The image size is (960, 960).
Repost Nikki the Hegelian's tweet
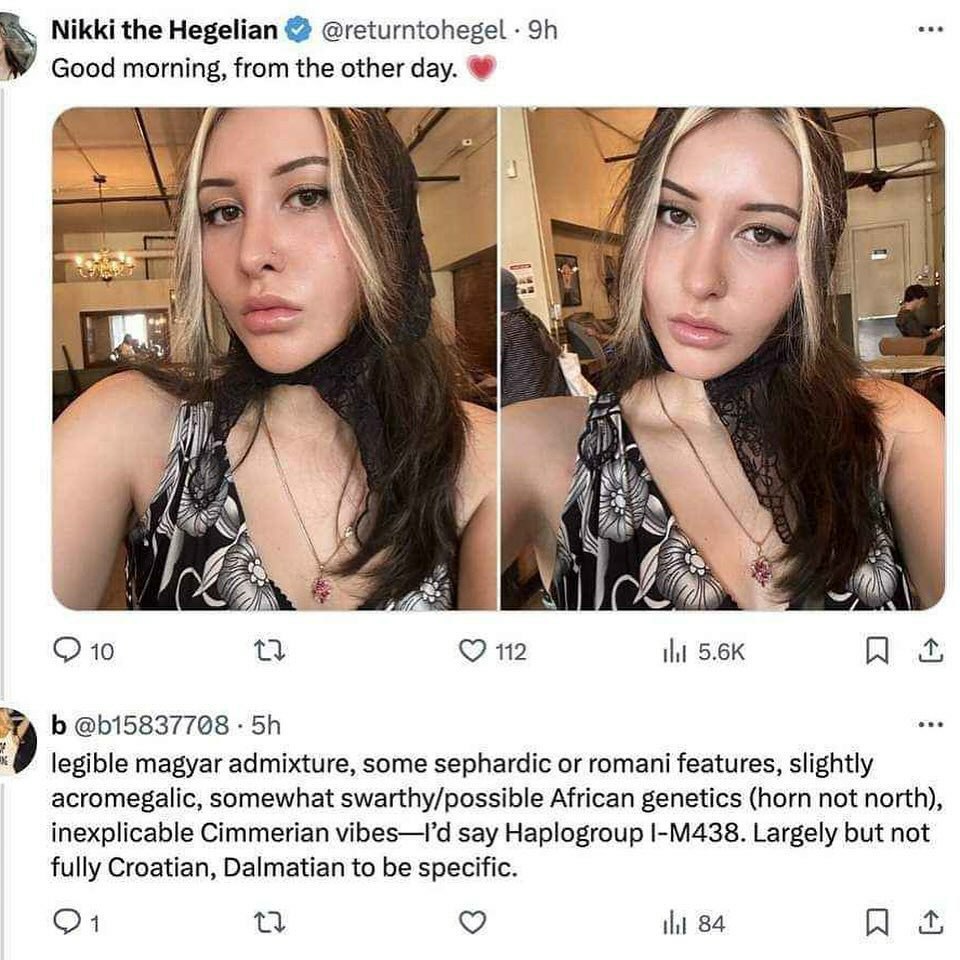coord(269,651)
